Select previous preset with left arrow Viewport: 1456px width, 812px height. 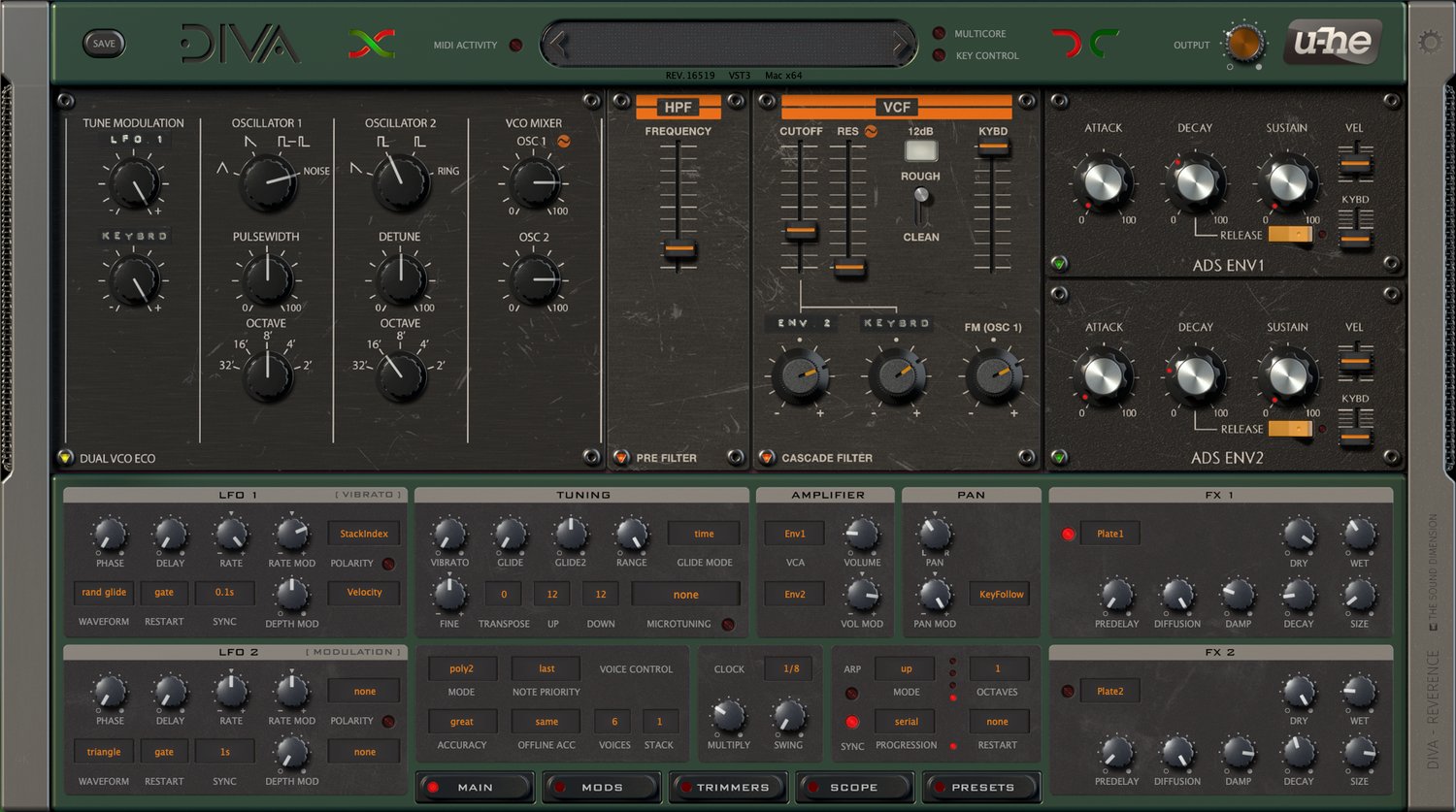click(x=557, y=44)
